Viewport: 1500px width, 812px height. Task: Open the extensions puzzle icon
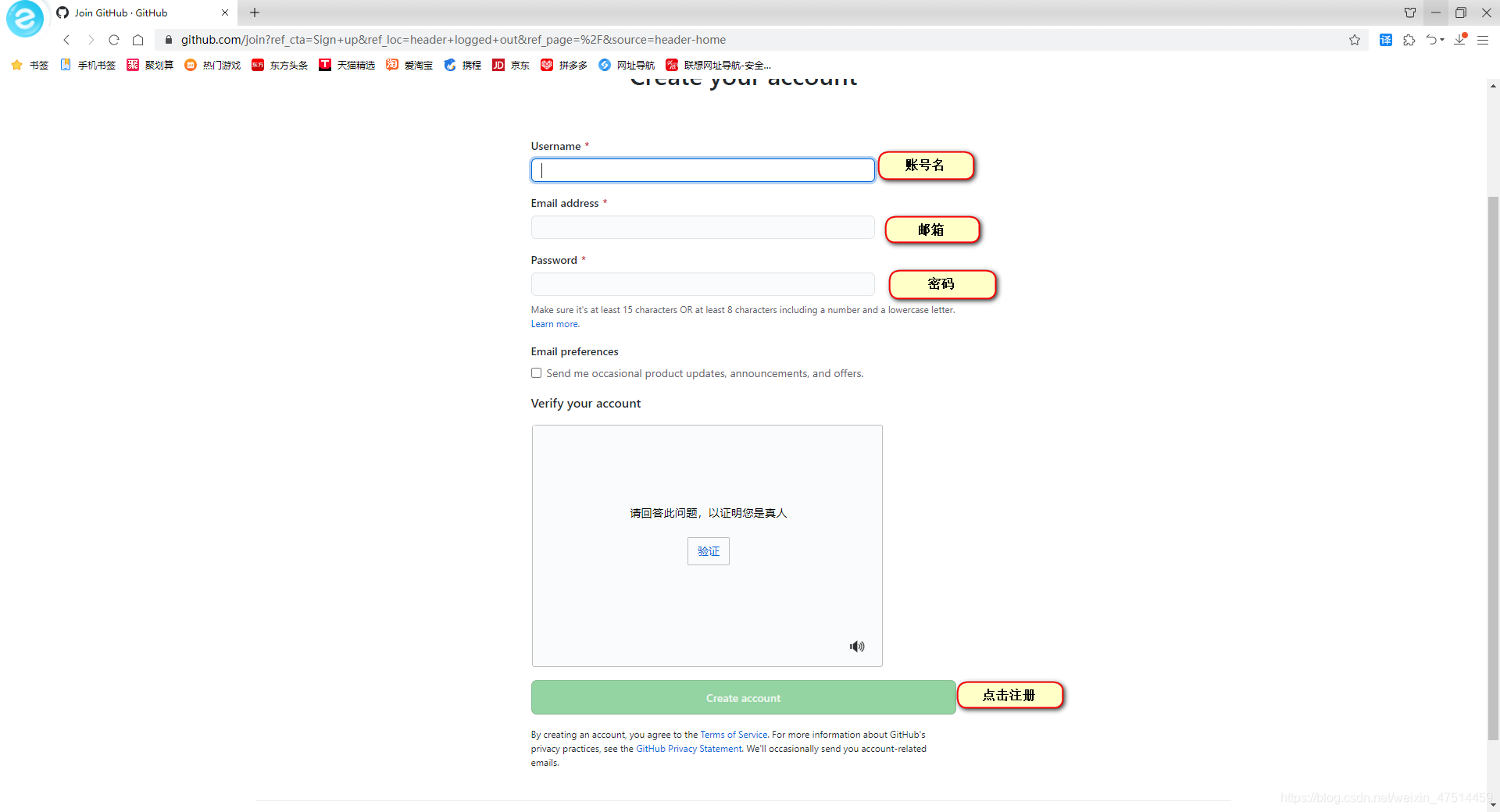coord(1409,40)
